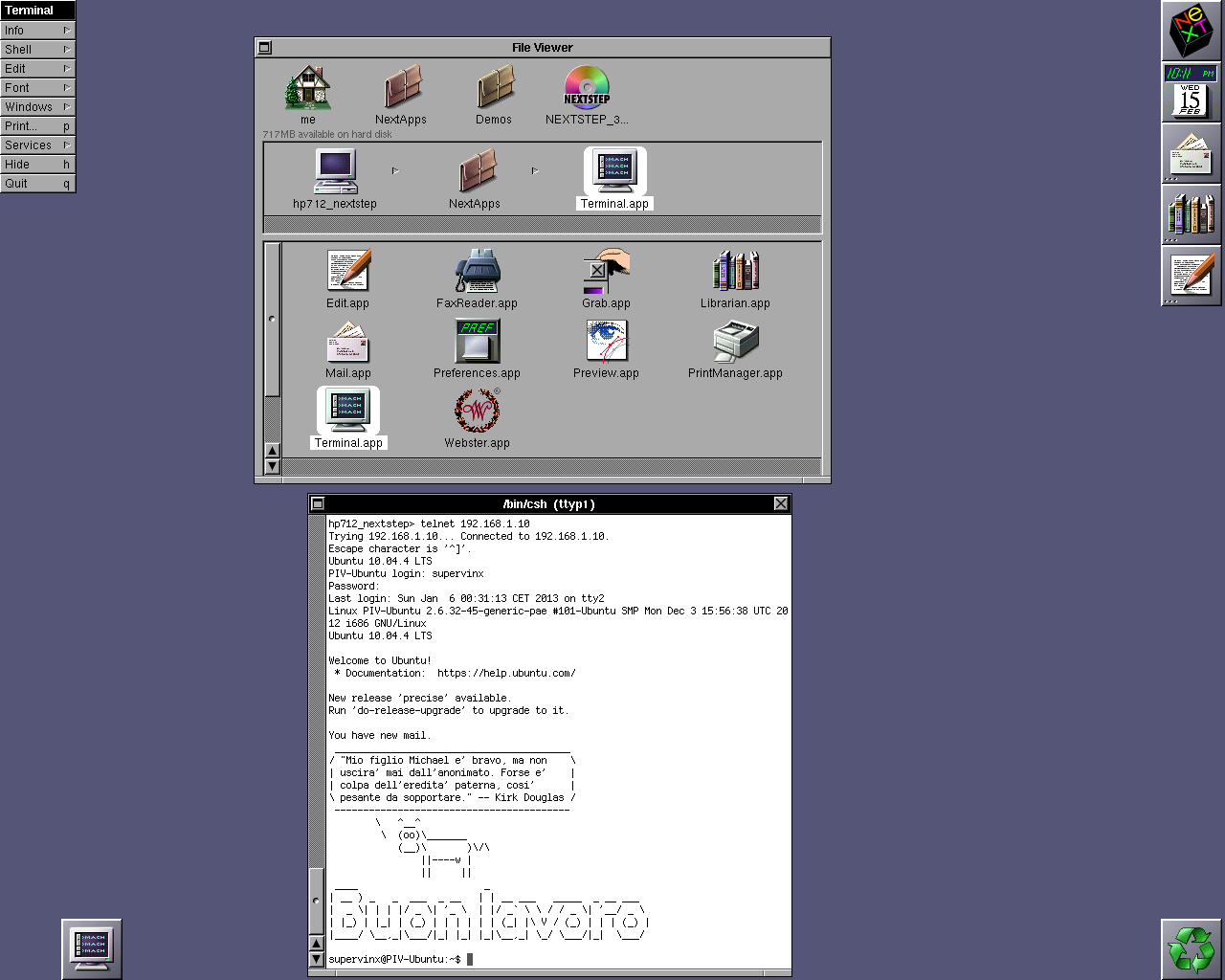The width and height of the screenshot is (1225, 980).
Task: Select FaxReader.app icon
Action: tap(477, 272)
